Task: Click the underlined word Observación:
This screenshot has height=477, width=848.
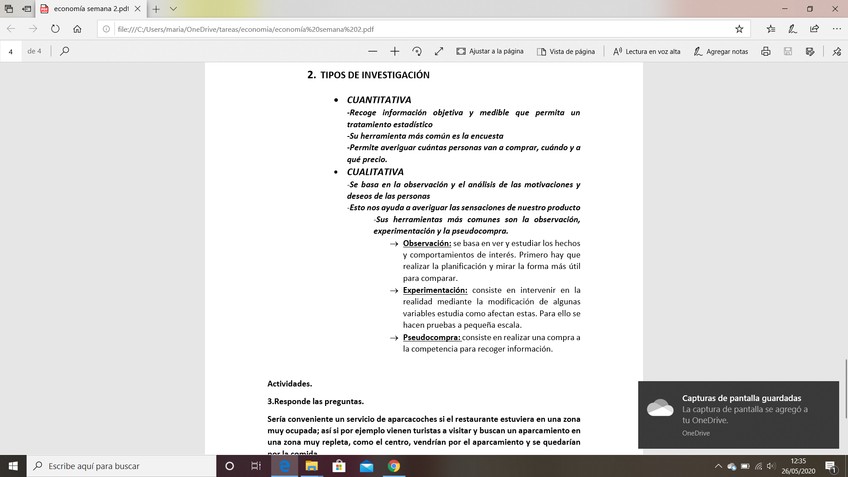Action: [427, 243]
